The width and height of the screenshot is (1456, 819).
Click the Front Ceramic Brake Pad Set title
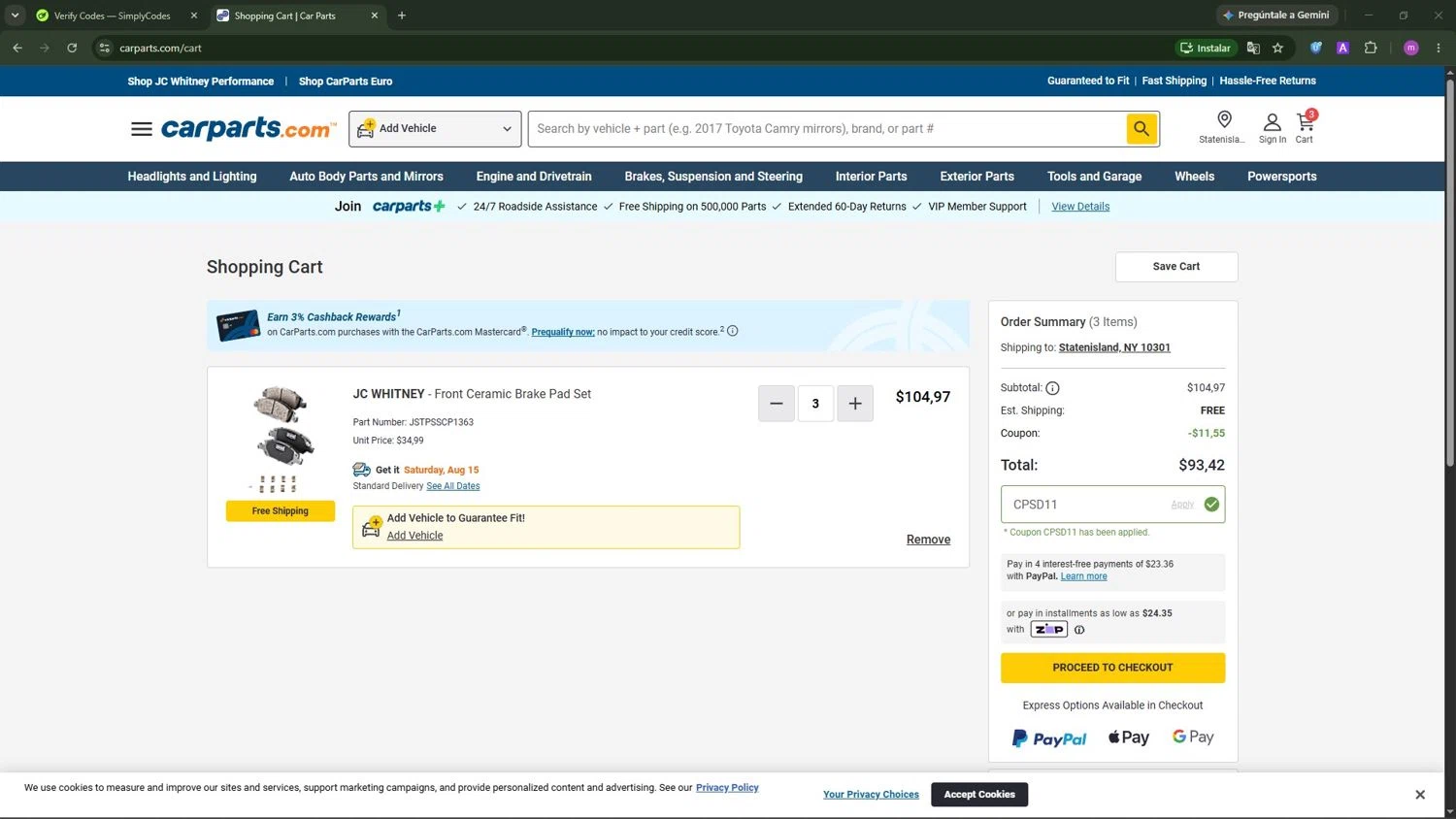click(x=513, y=394)
